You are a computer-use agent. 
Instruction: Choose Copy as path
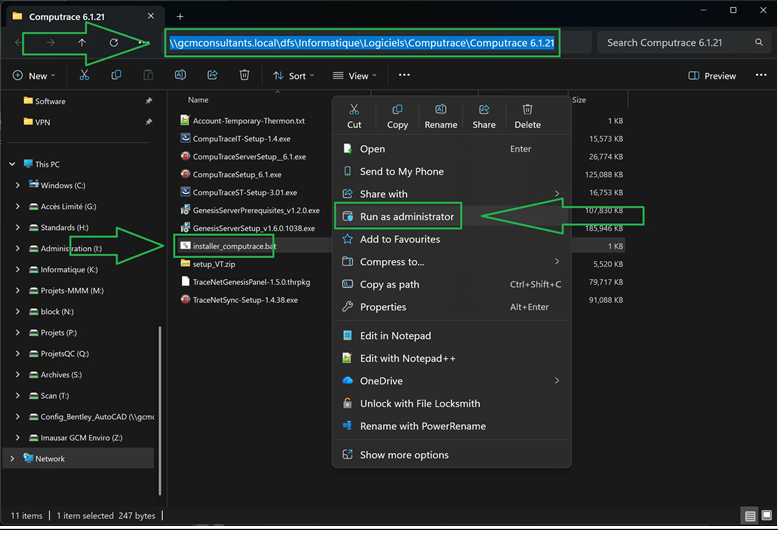pyautogui.click(x=451, y=284)
